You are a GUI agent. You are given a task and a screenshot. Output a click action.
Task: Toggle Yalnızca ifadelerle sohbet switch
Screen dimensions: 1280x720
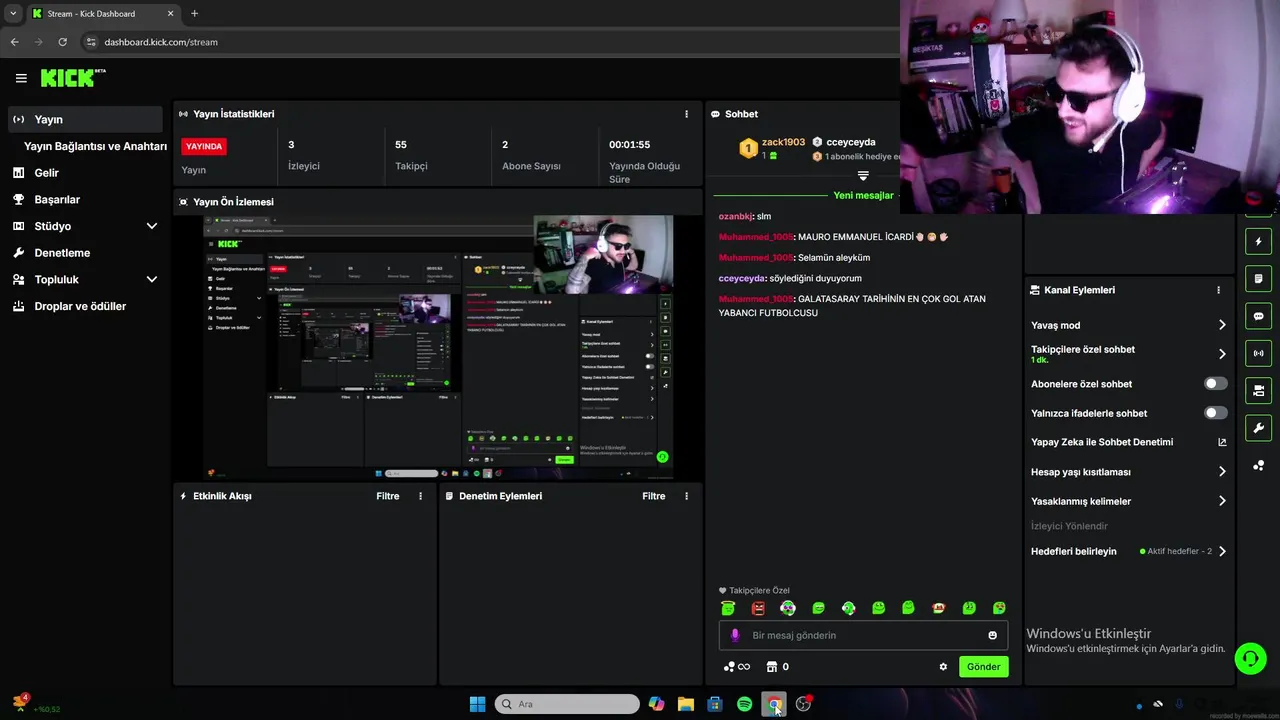coord(1215,413)
